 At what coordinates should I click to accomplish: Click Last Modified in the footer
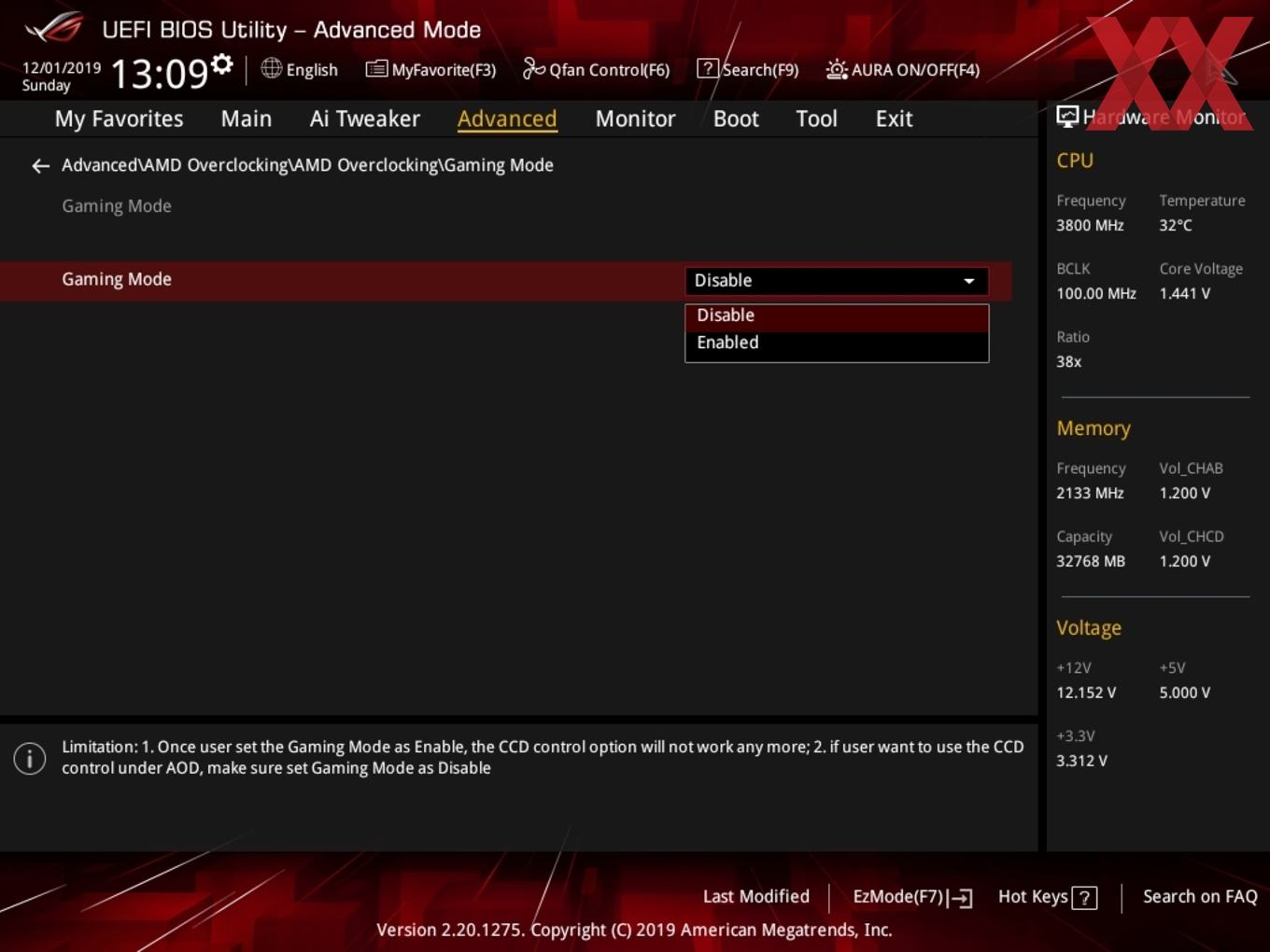(x=755, y=897)
